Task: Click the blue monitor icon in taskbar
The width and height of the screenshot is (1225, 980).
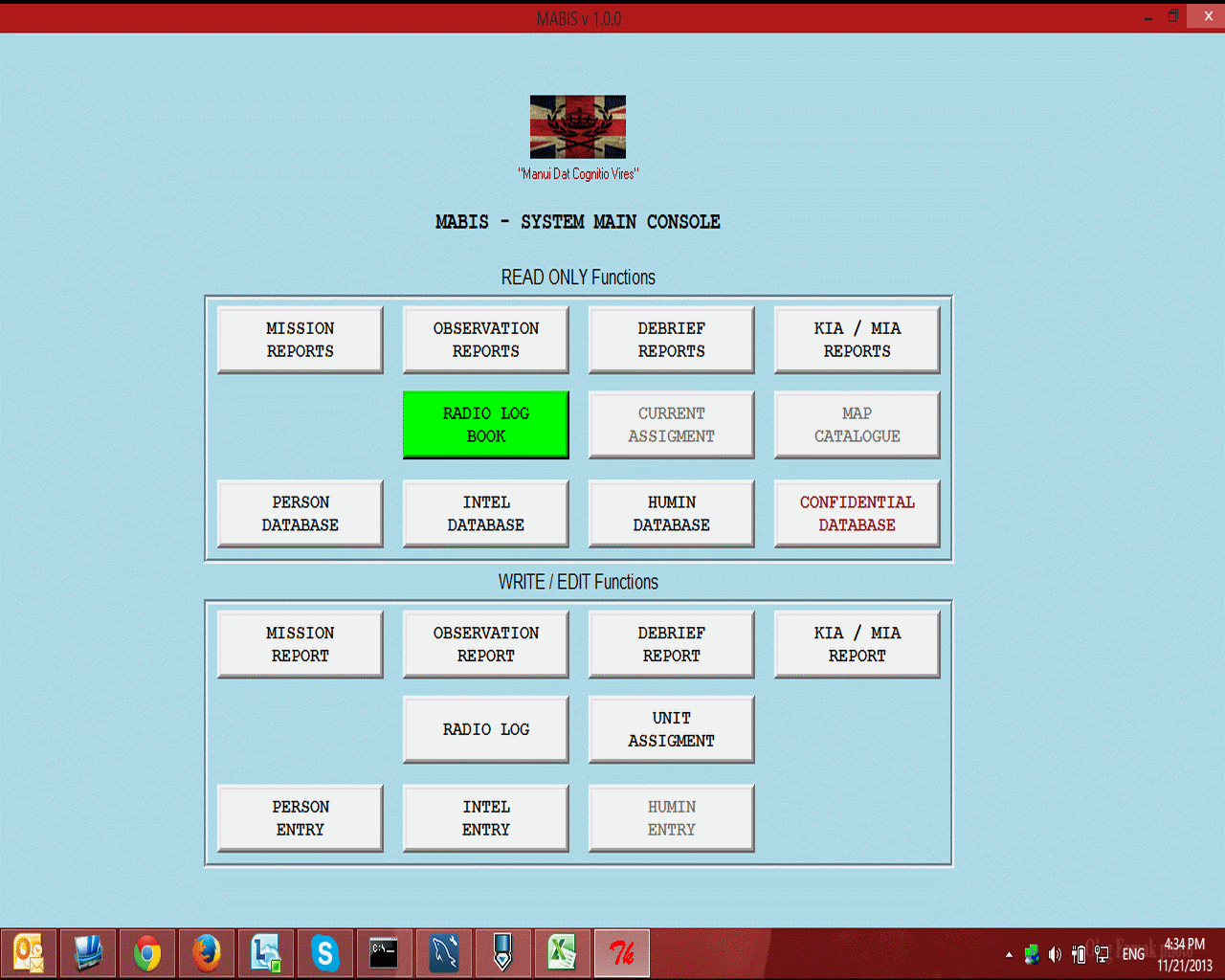Action: coord(88,953)
